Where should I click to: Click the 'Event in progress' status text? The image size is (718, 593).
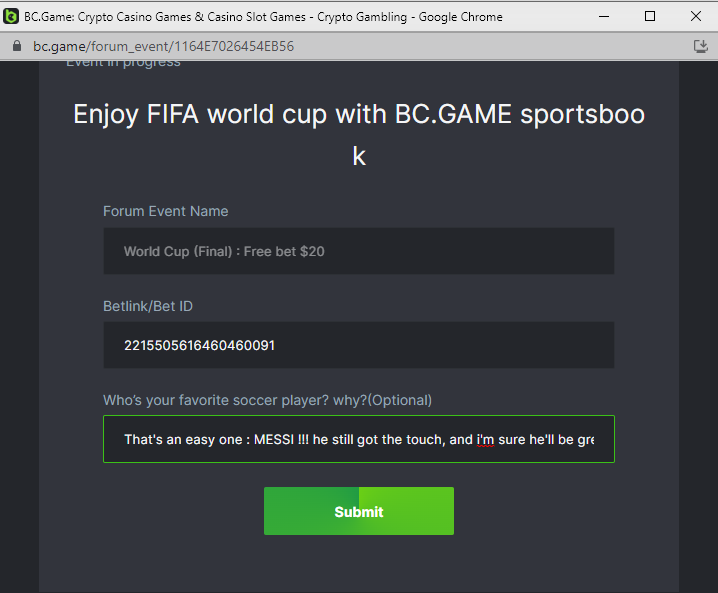(123, 63)
